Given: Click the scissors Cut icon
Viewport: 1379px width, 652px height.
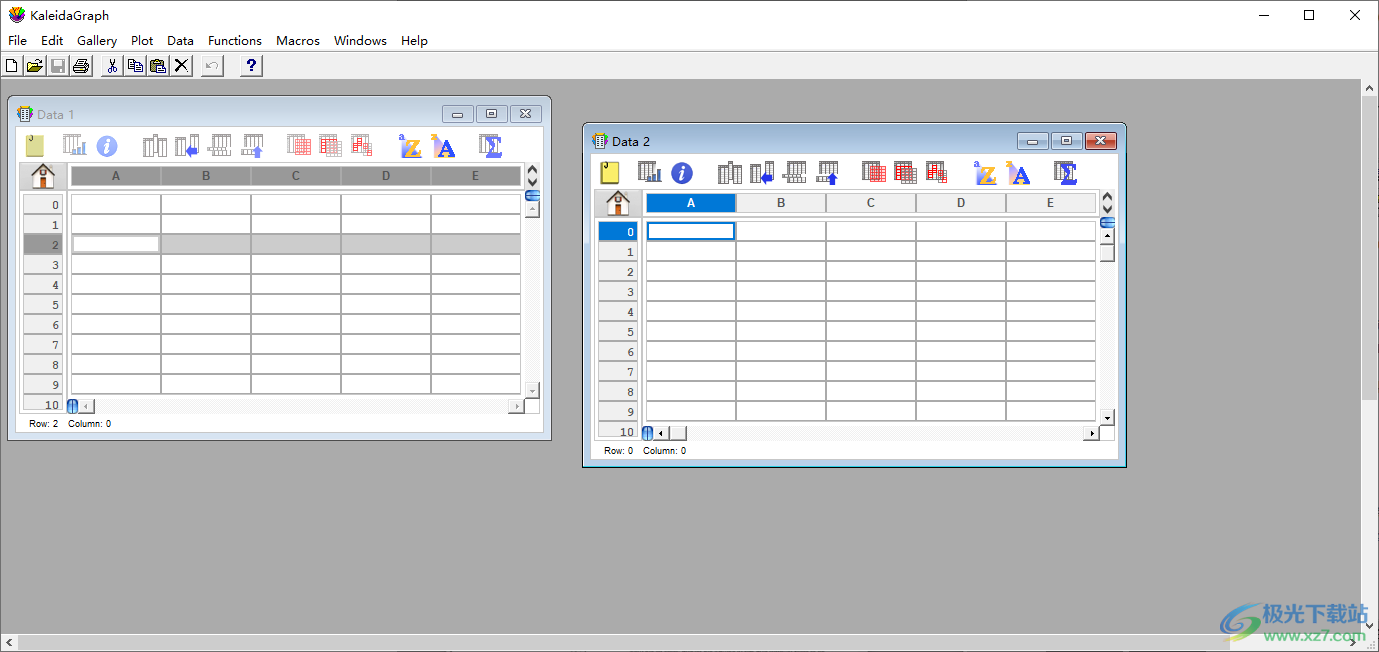Looking at the screenshot, I should (112, 66).
